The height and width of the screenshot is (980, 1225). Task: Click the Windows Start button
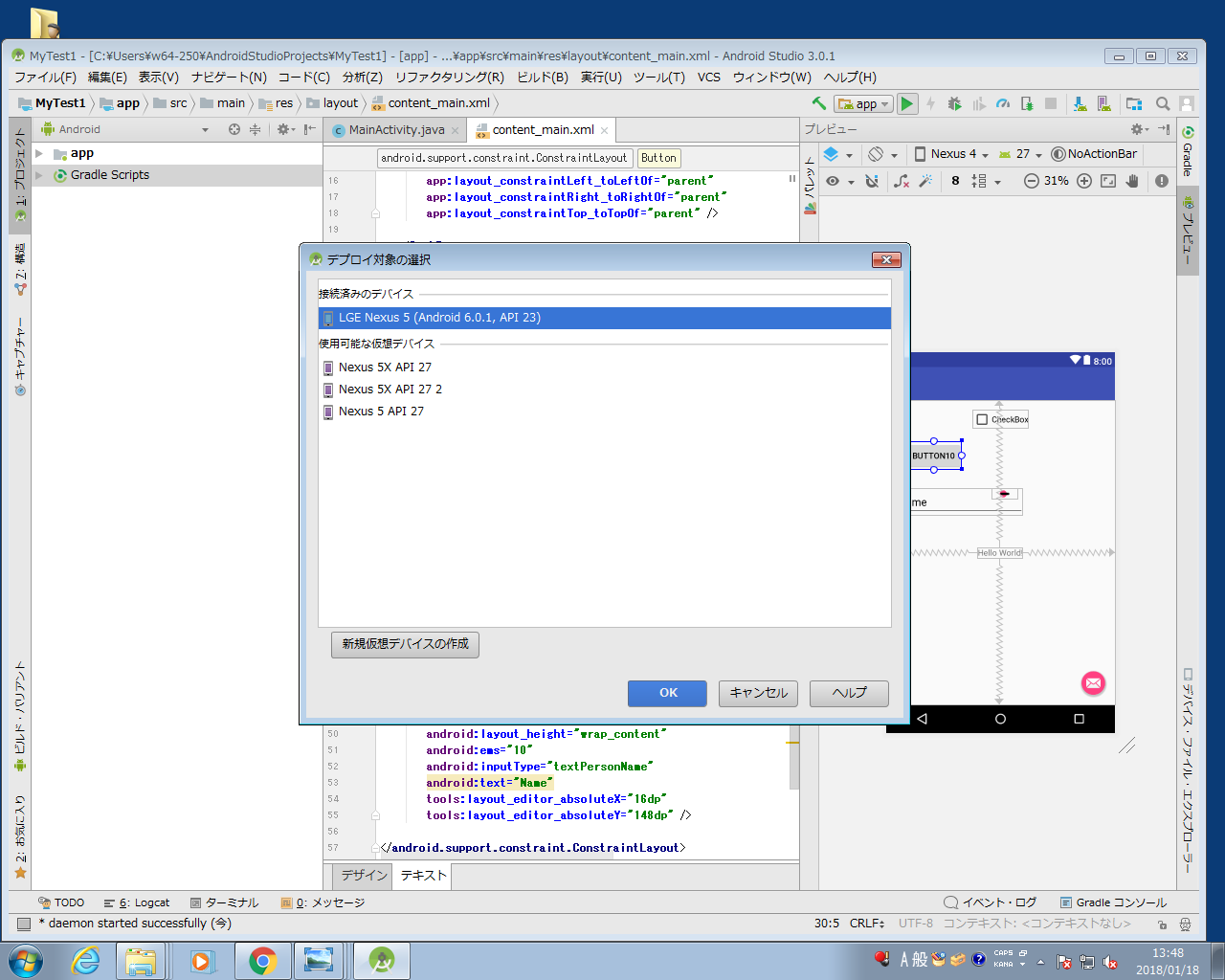click(x=25, y=960)
